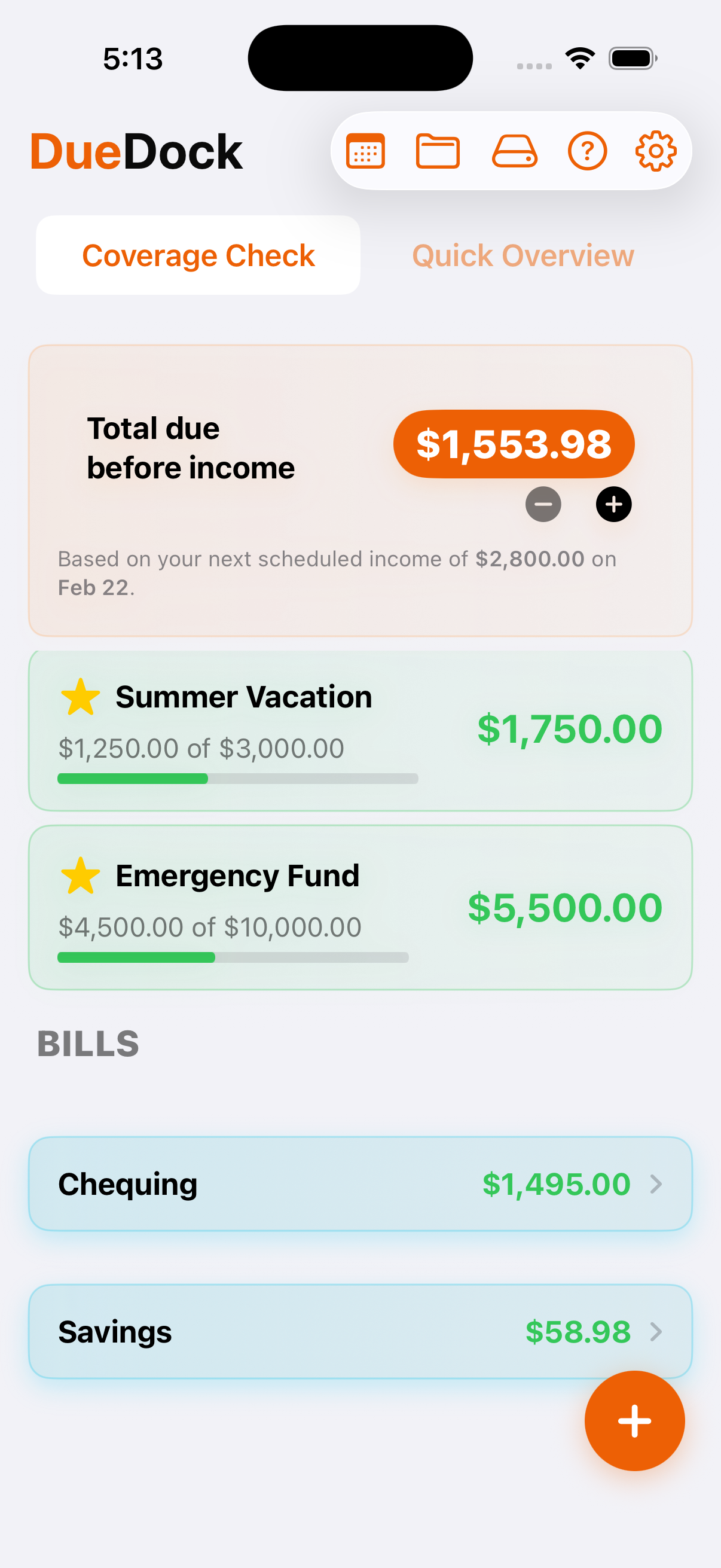Open the calendar view icon
The width and height of the screenshot is (721, 1568).
[365, 151]
